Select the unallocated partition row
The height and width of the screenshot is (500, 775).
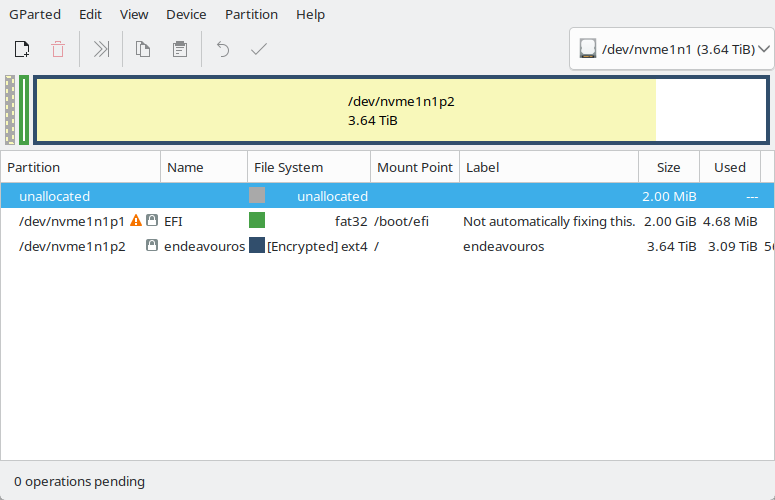pyautogui.click(x=387, y=196)
